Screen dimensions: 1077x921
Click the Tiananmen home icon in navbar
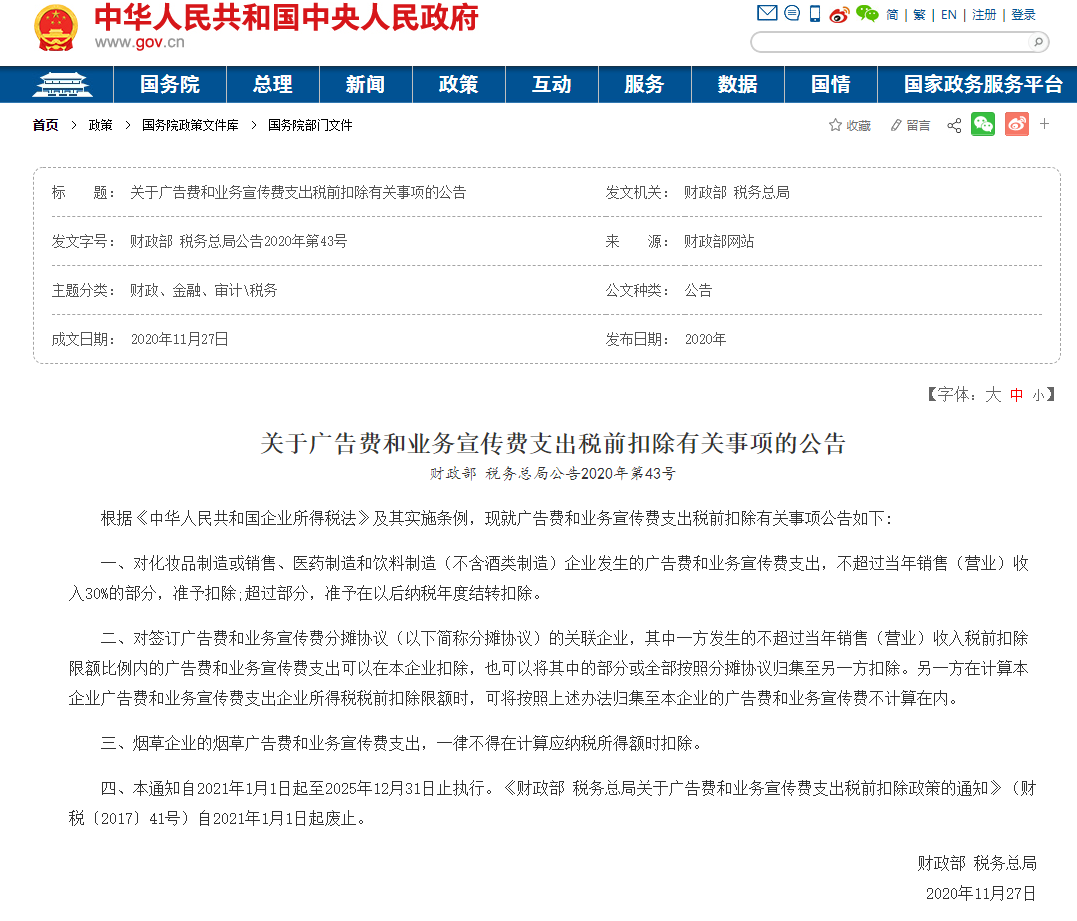(x=63, y=84)
